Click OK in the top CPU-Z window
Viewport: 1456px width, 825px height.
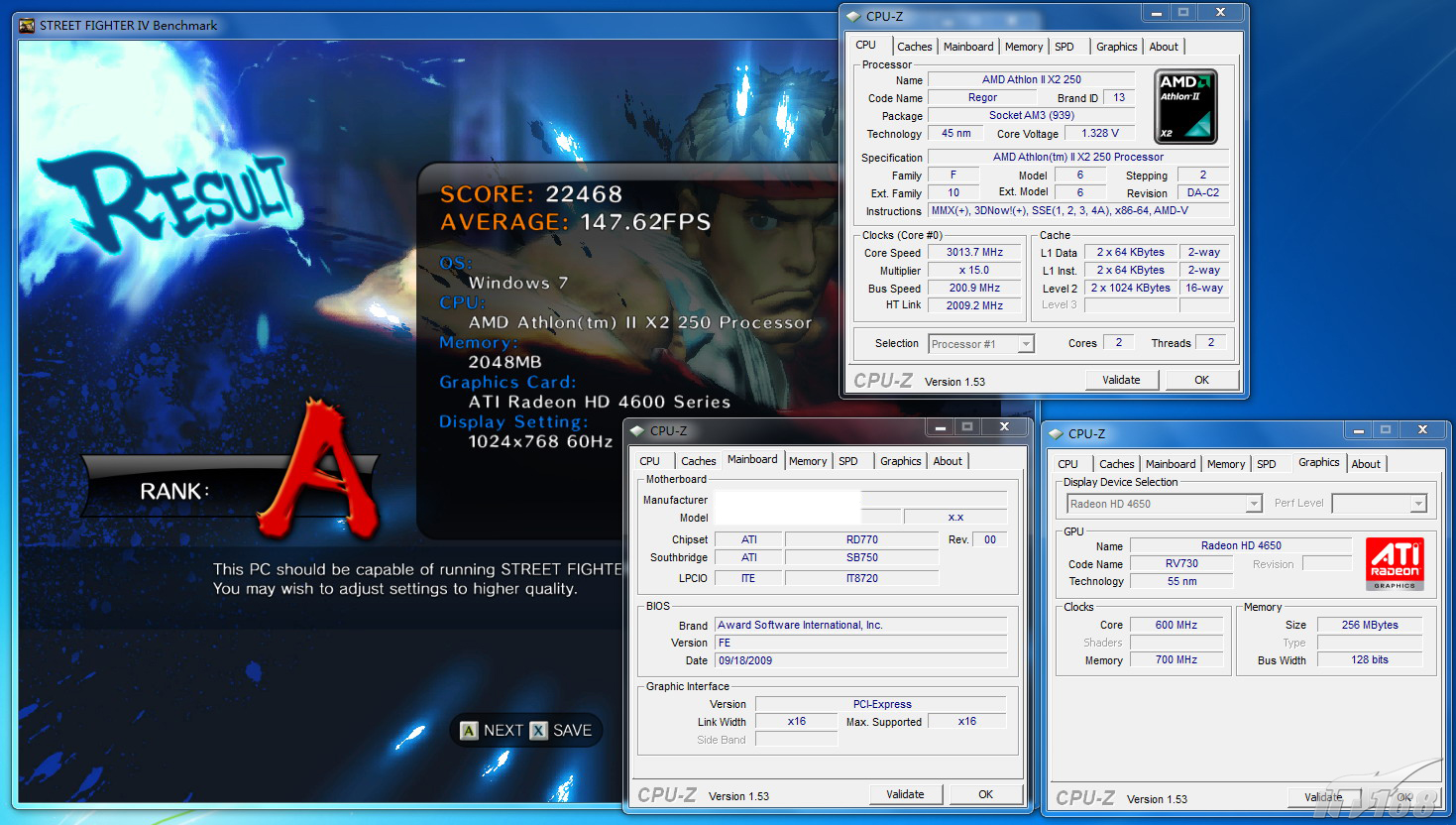click(1201, 380)
